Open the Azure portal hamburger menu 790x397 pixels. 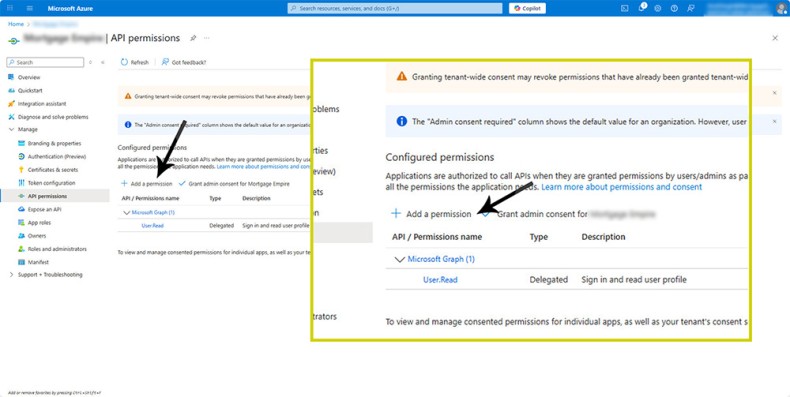pos(29,9)
